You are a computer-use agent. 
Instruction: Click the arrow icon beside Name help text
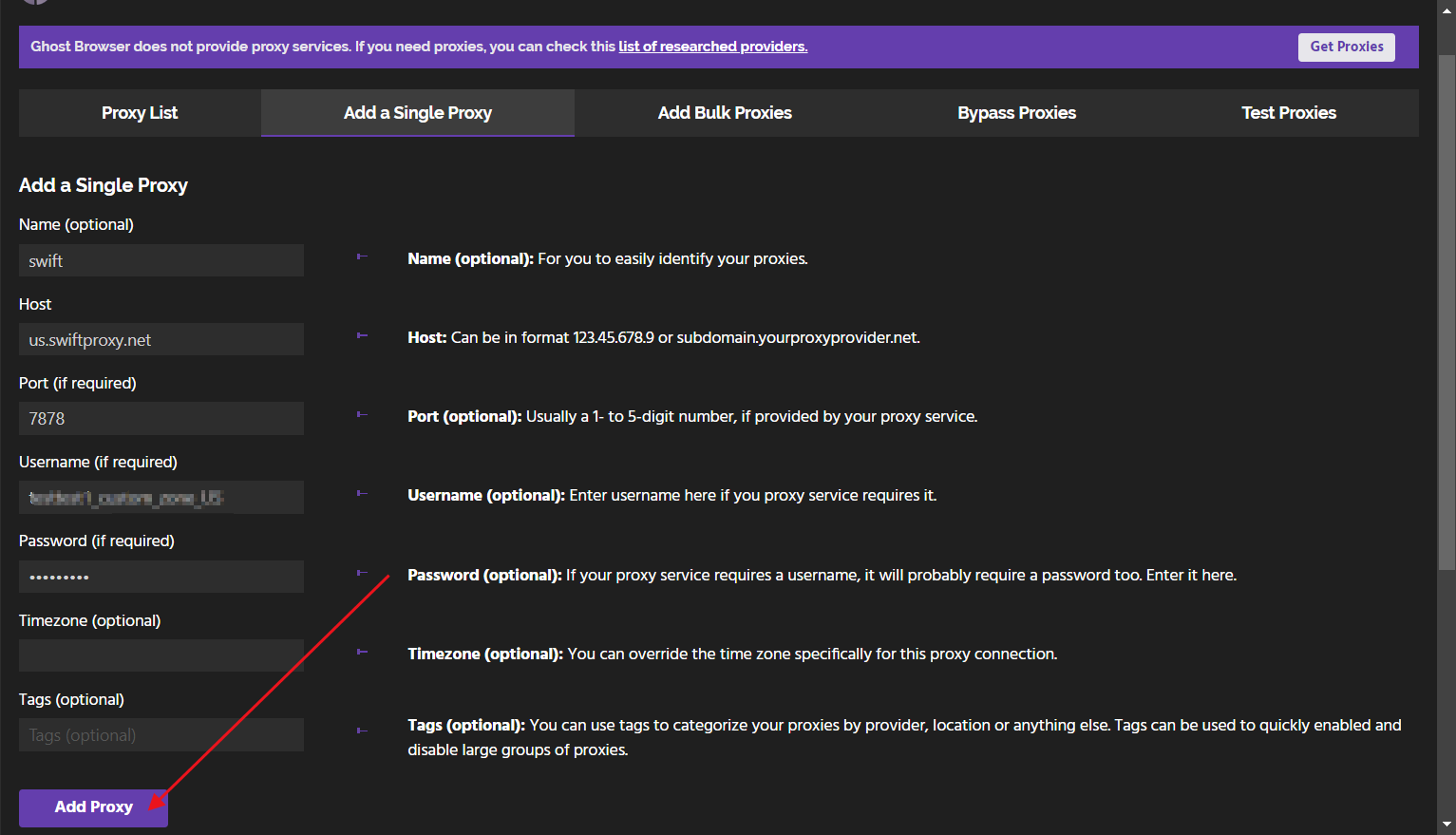coord(362,256)
